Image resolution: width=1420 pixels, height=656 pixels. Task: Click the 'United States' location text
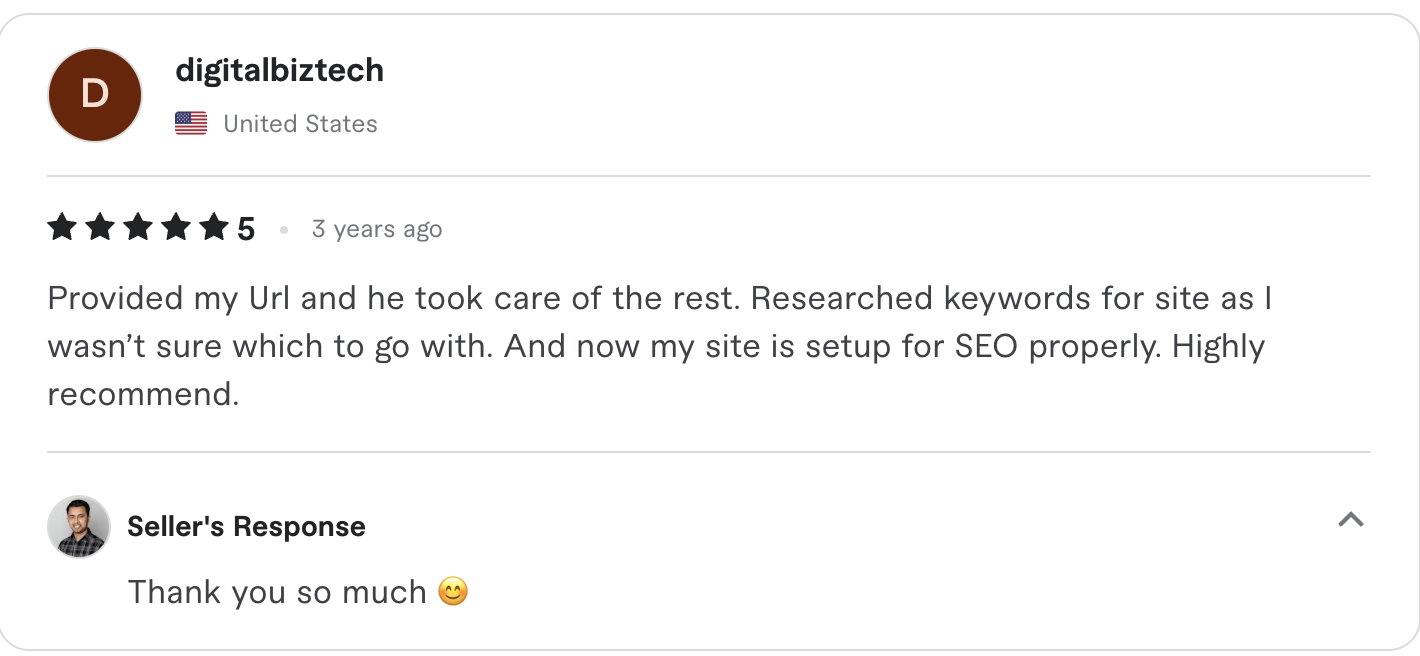click(299, 123)
